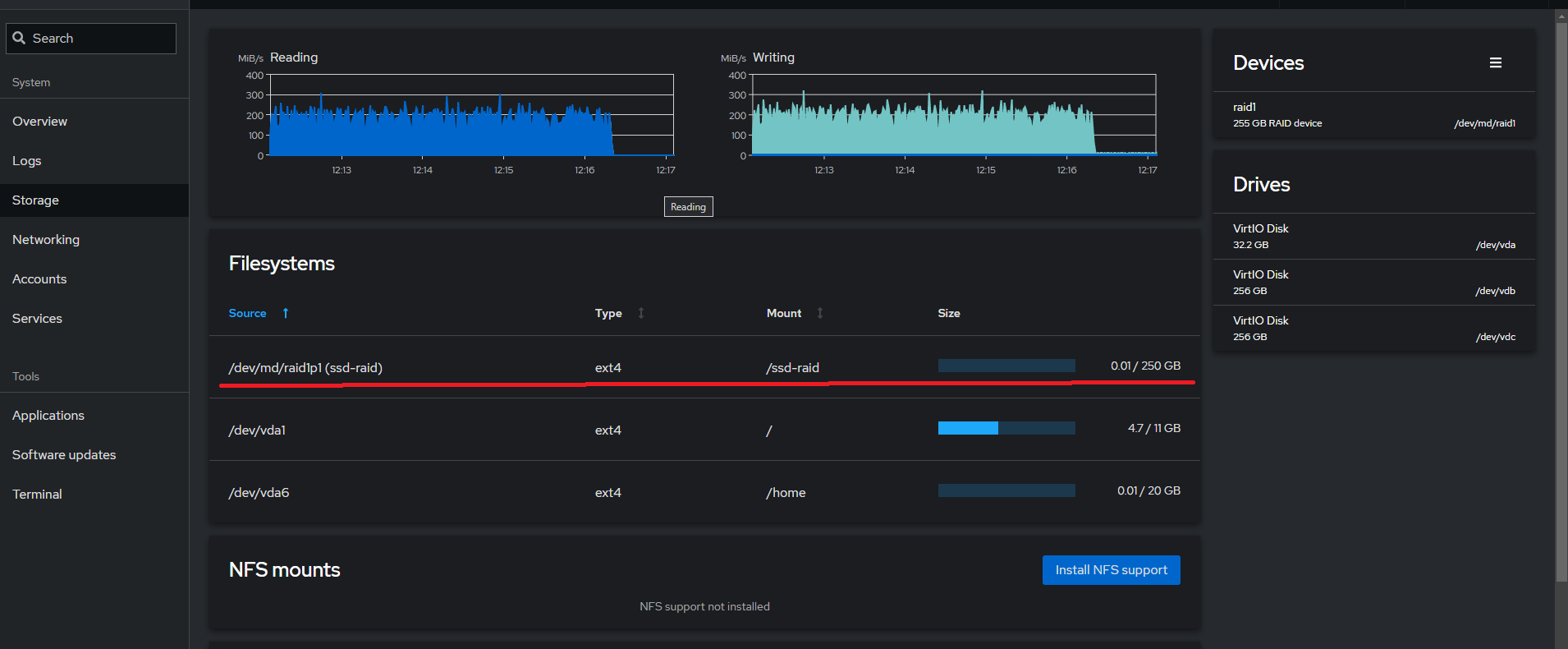The width and height of the screenshot is (1568, 649).
Task: Launch Terminal from sidebar
Action: pos(94,495)
